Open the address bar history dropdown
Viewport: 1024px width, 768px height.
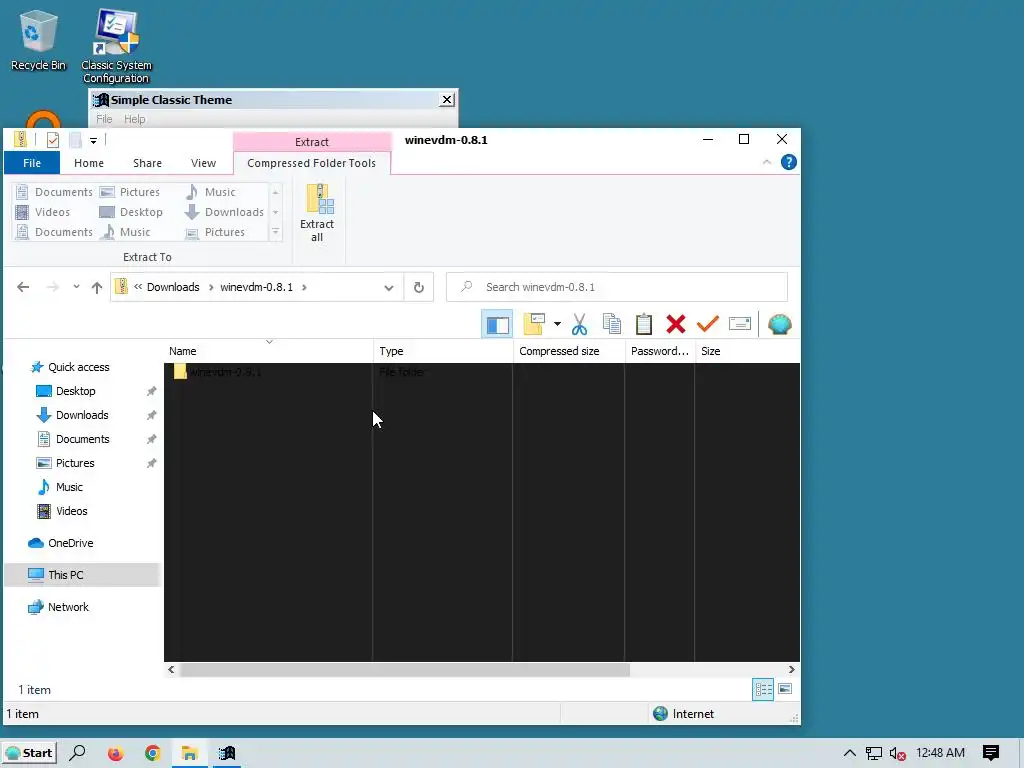click(389, 288)
